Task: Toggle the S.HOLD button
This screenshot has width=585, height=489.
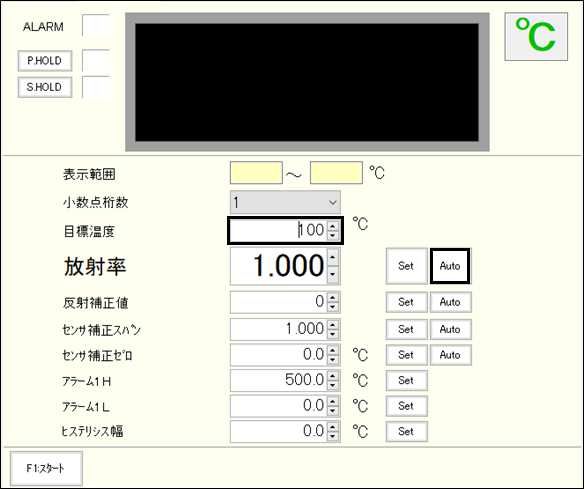Action: click(x=45, y=87)
